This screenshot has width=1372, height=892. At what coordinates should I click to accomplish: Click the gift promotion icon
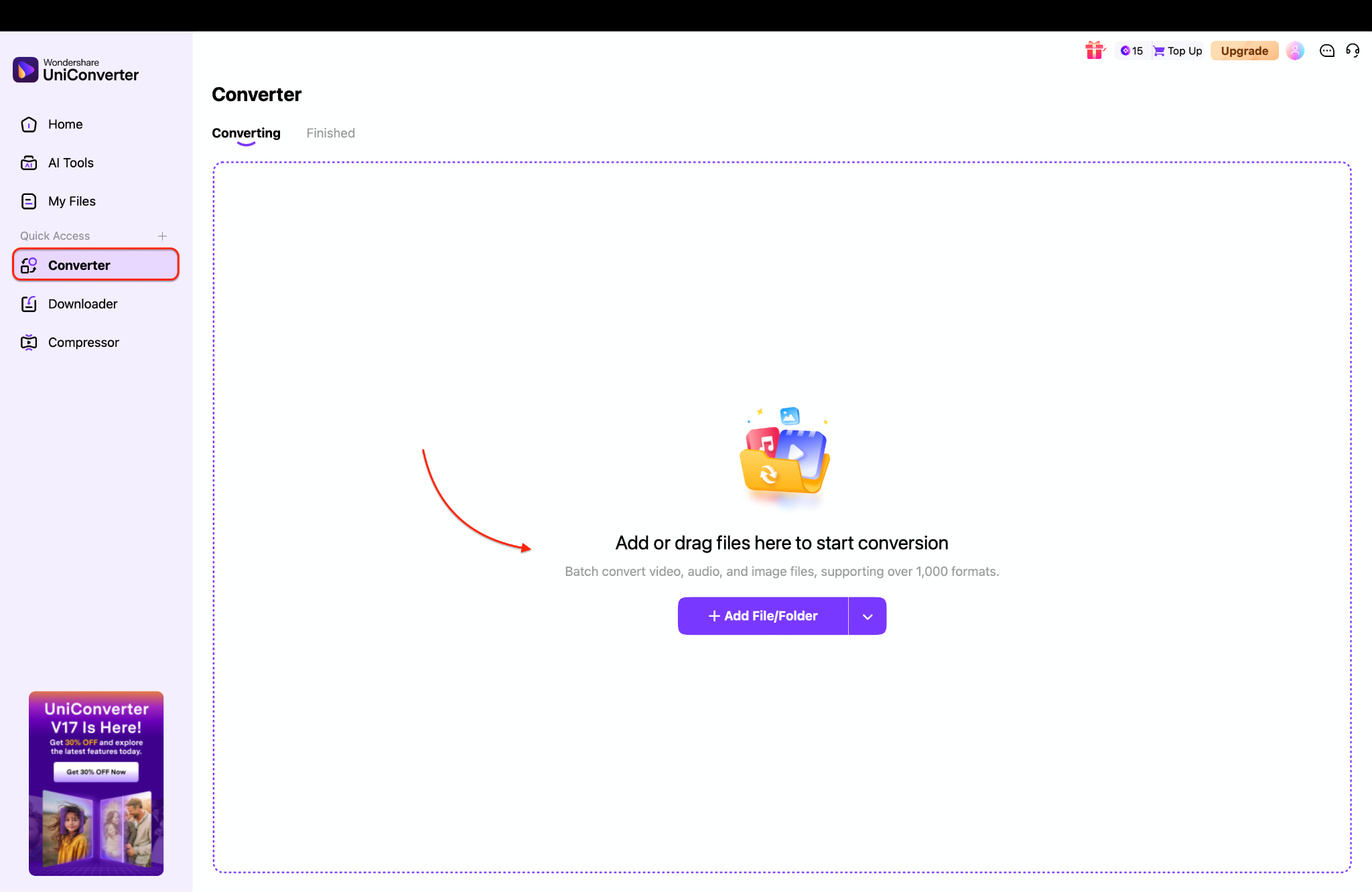1095,50
